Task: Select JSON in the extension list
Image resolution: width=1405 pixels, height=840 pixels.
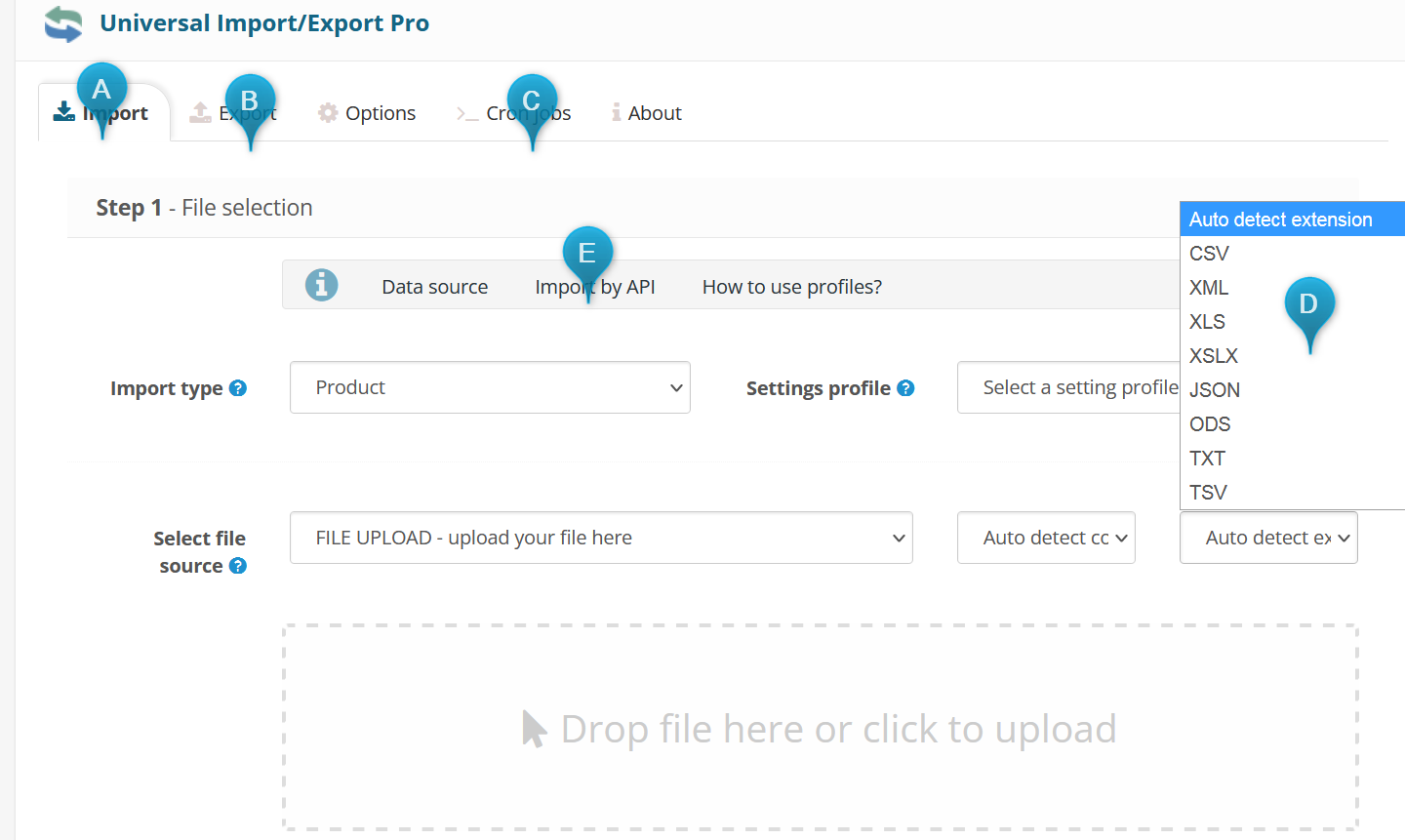Action: (x=1215, y=390)
